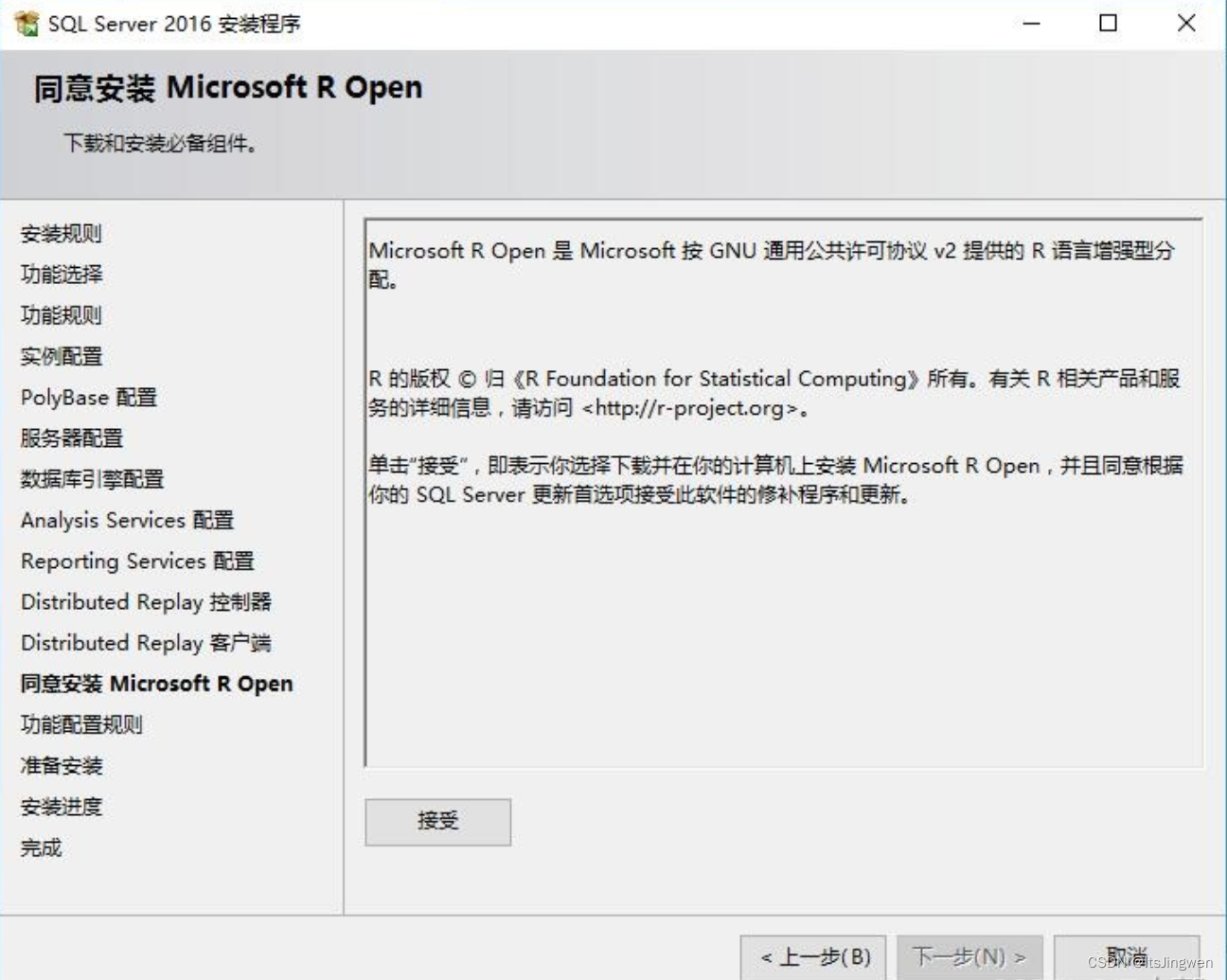Select 实例配置 step in the sidebar
This screenshot has width=1227, height=980.
62,356
